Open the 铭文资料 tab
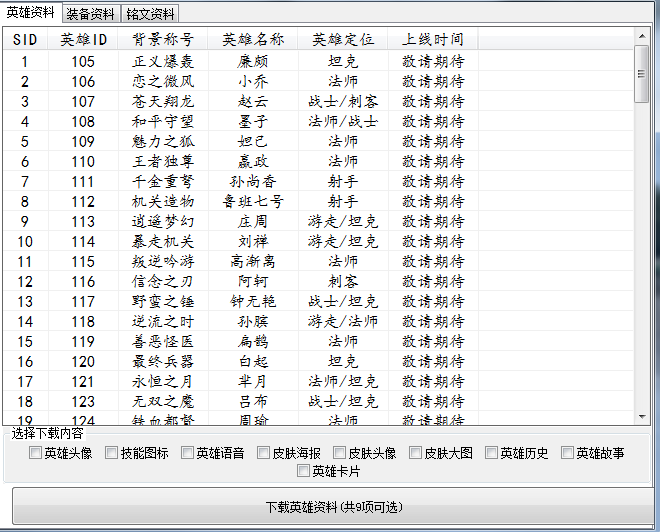The width and height of the screenshot is (660, 532). tap(150, 14)
